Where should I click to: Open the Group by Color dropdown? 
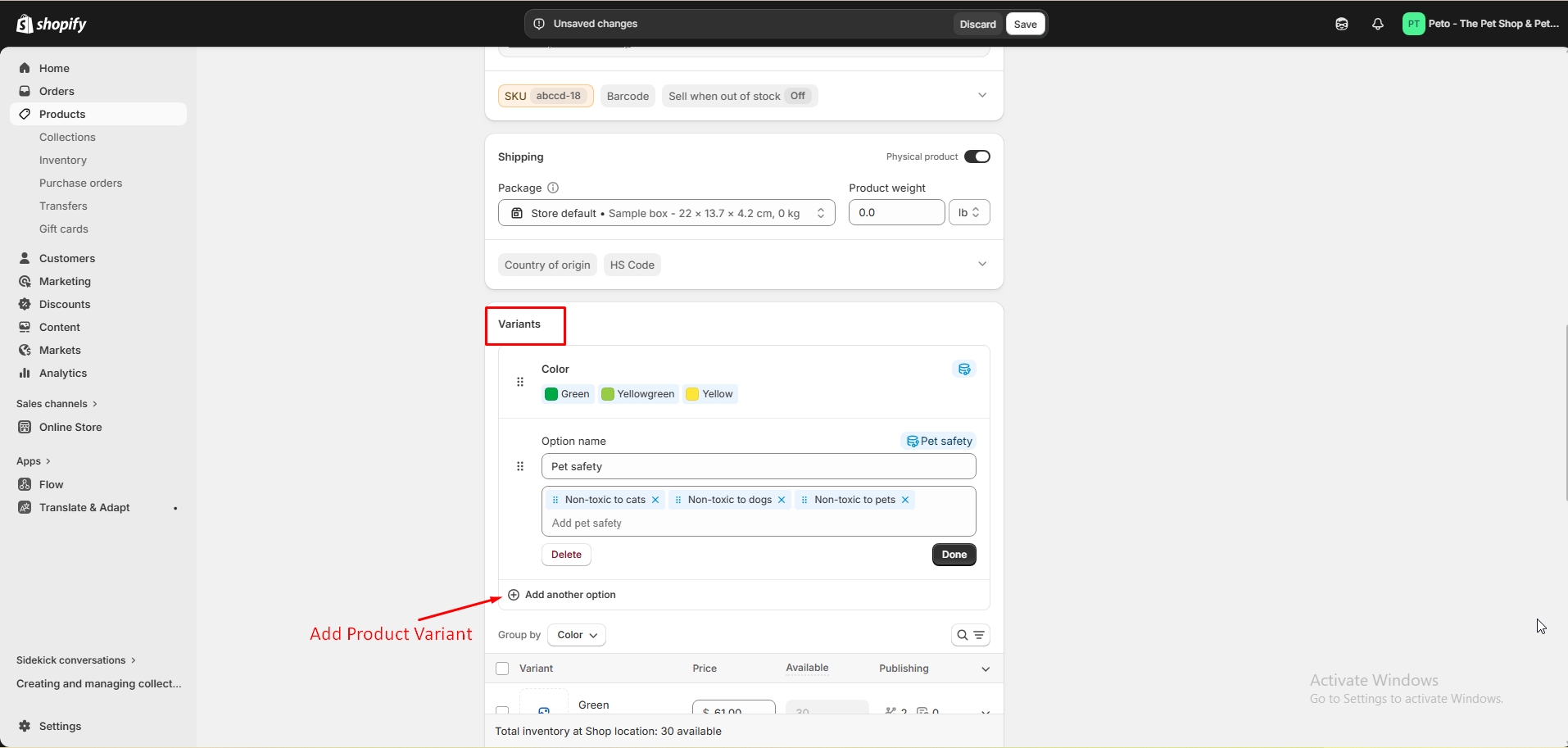pyautogui.click(x=577, y=635)
